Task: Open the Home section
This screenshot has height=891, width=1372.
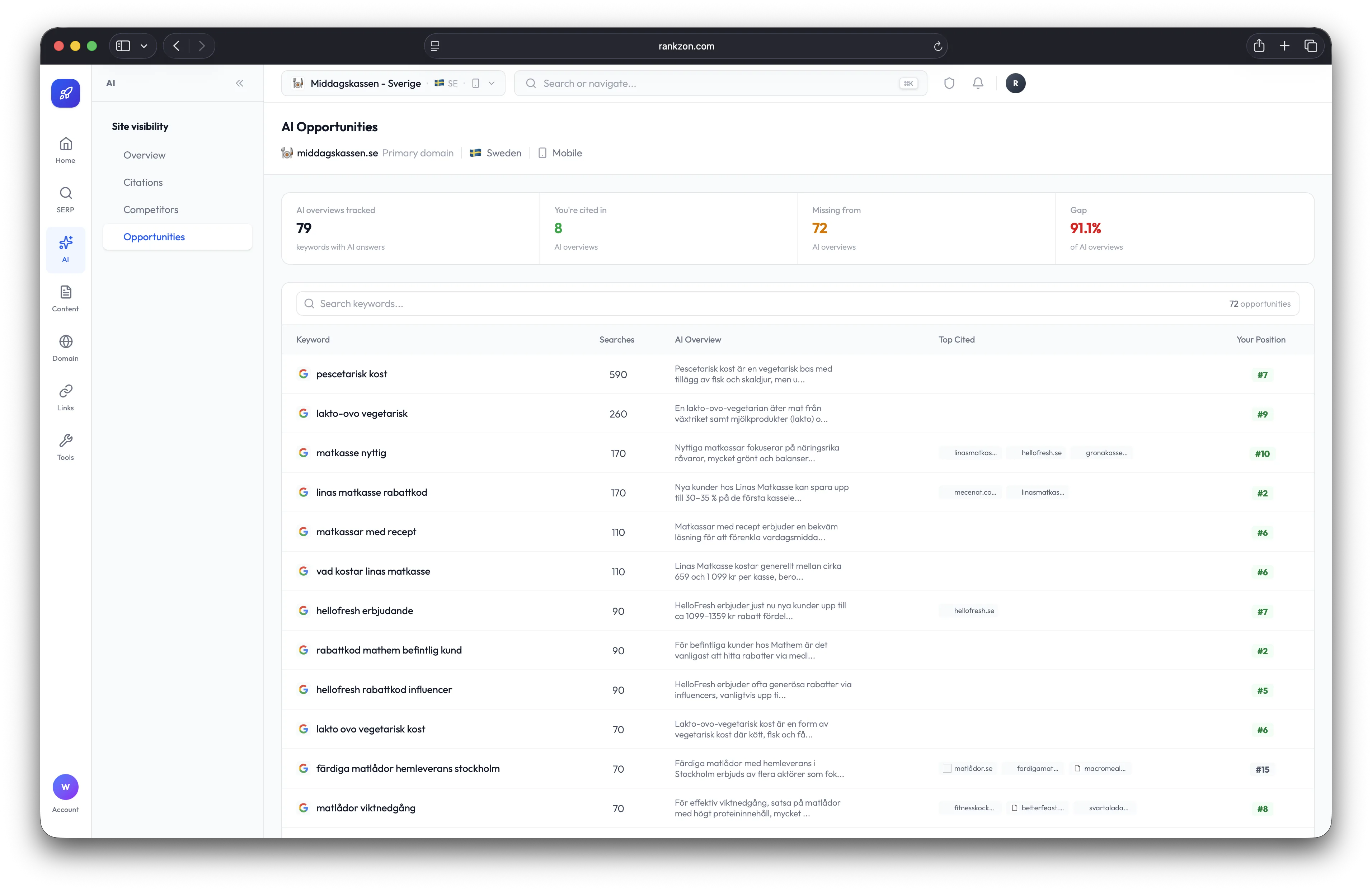Action: [66, 150]
